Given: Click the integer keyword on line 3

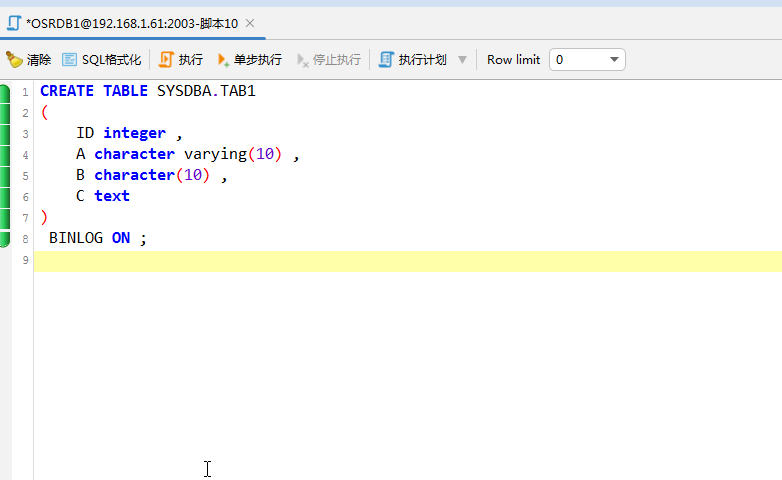Looking at the screenshot, I should point(134,133).
